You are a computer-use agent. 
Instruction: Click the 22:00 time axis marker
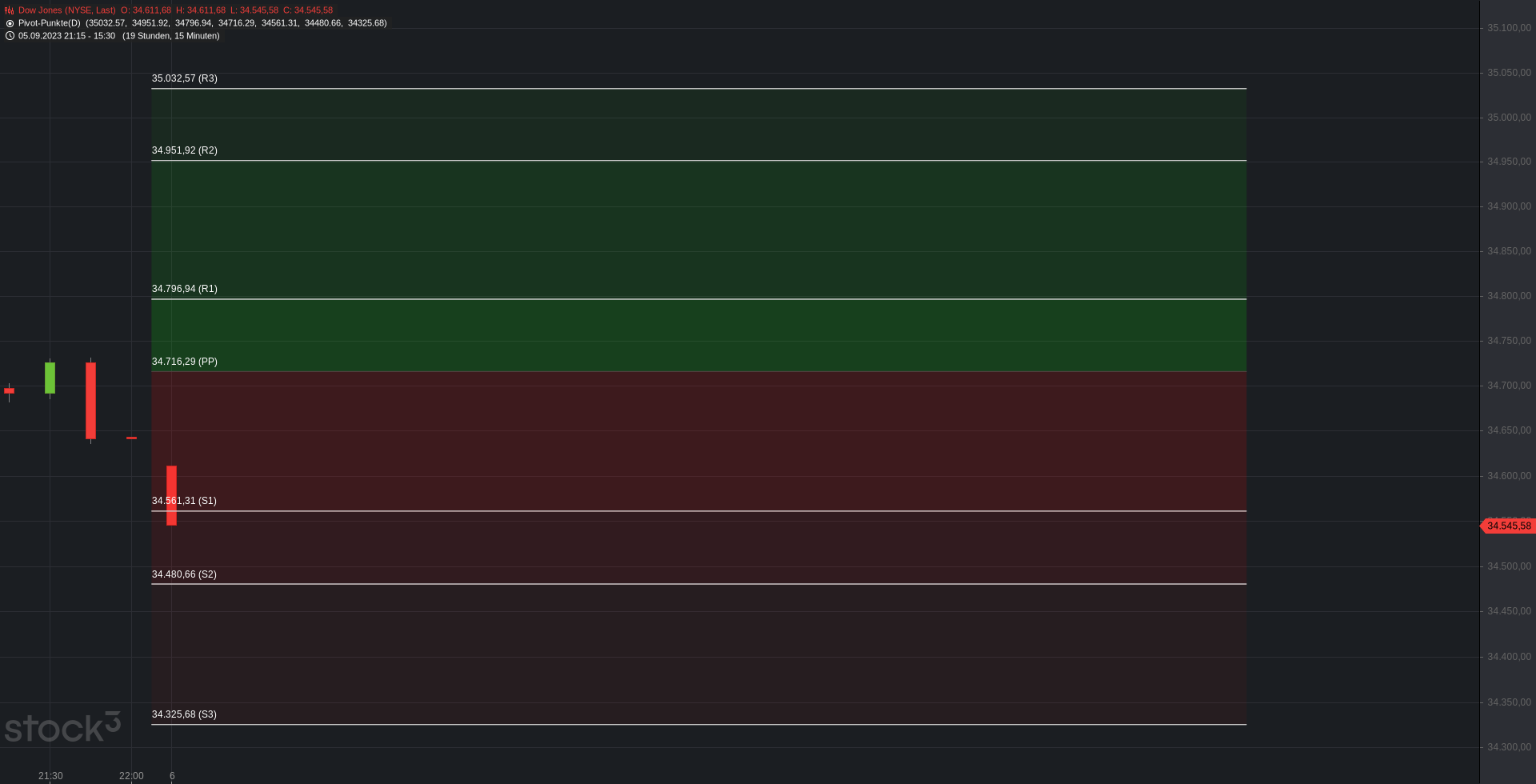131,776
